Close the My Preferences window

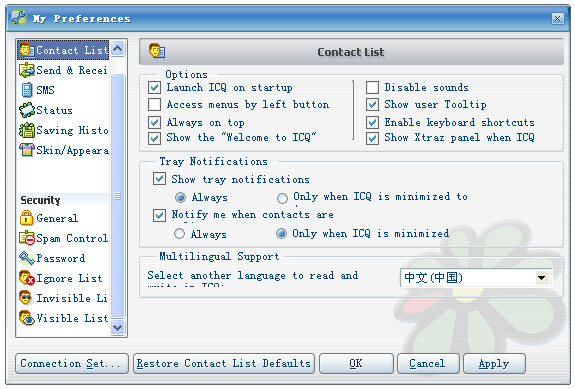pyautogui.click(x=557, y=18)
